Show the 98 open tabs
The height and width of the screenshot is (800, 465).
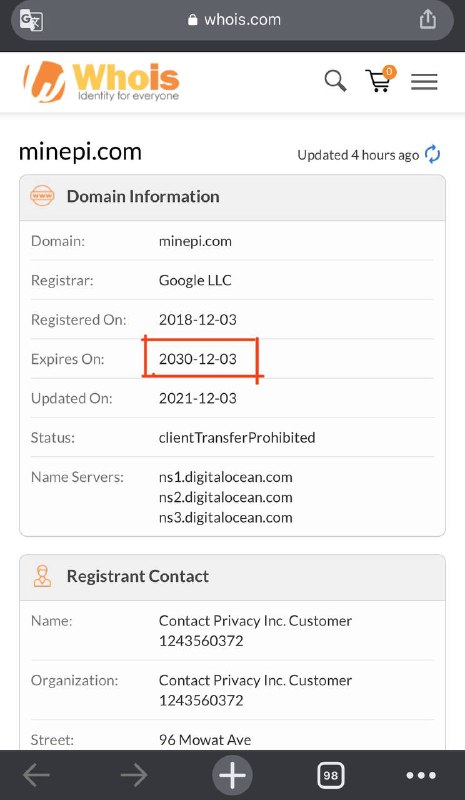tap(331, 776)
